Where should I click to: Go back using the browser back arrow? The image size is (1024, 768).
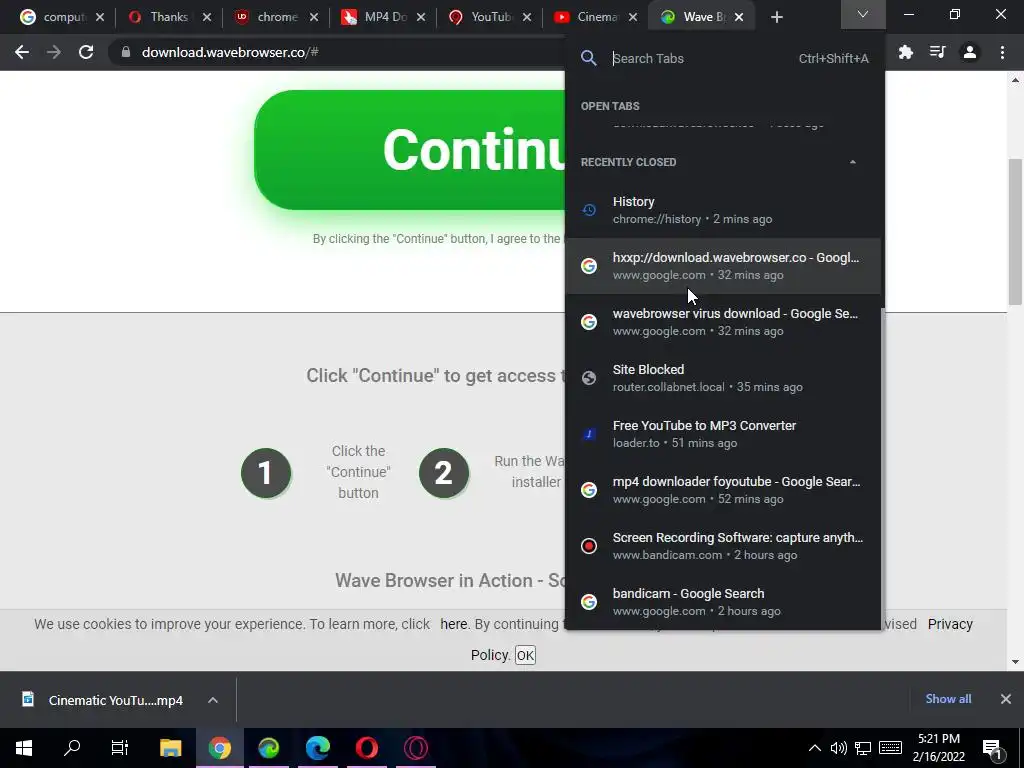pos(22,52)
